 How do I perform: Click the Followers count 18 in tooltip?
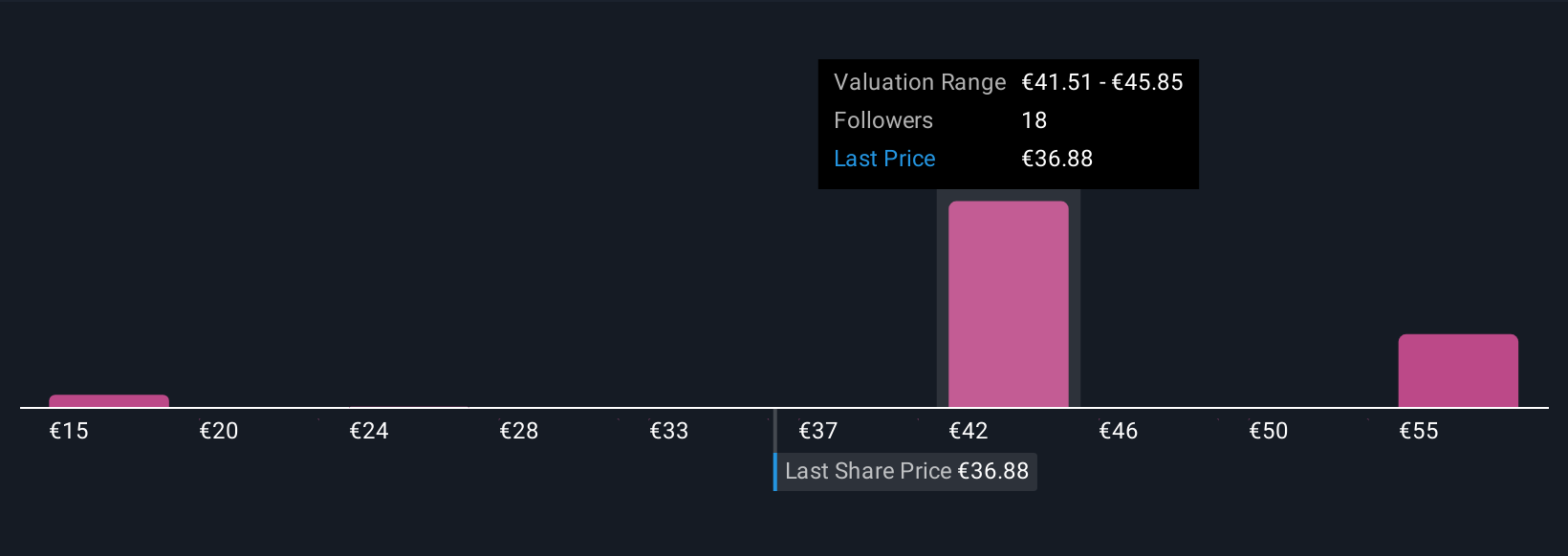pos(1034,120)
